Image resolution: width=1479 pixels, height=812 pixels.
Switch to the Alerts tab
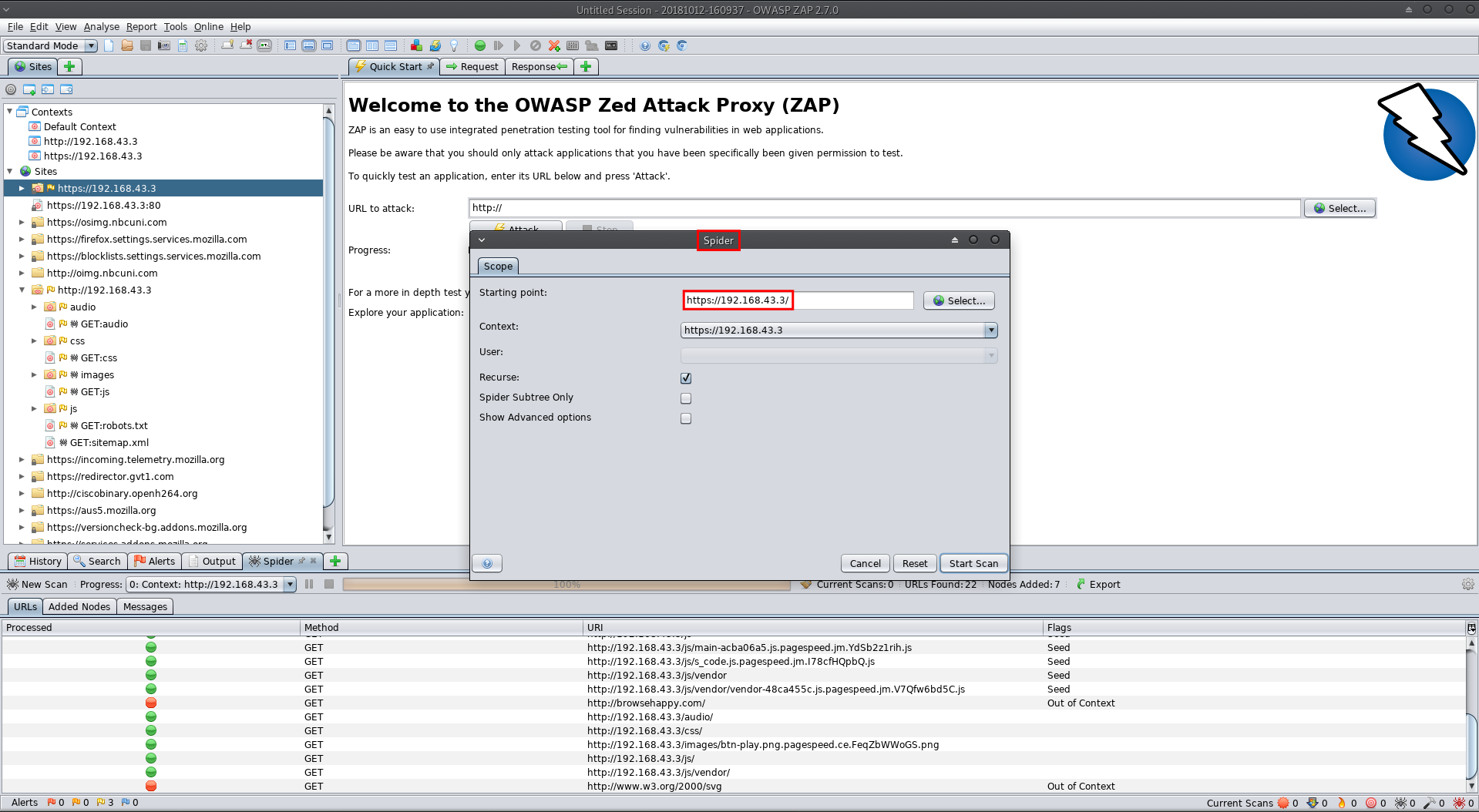point(155,562)
